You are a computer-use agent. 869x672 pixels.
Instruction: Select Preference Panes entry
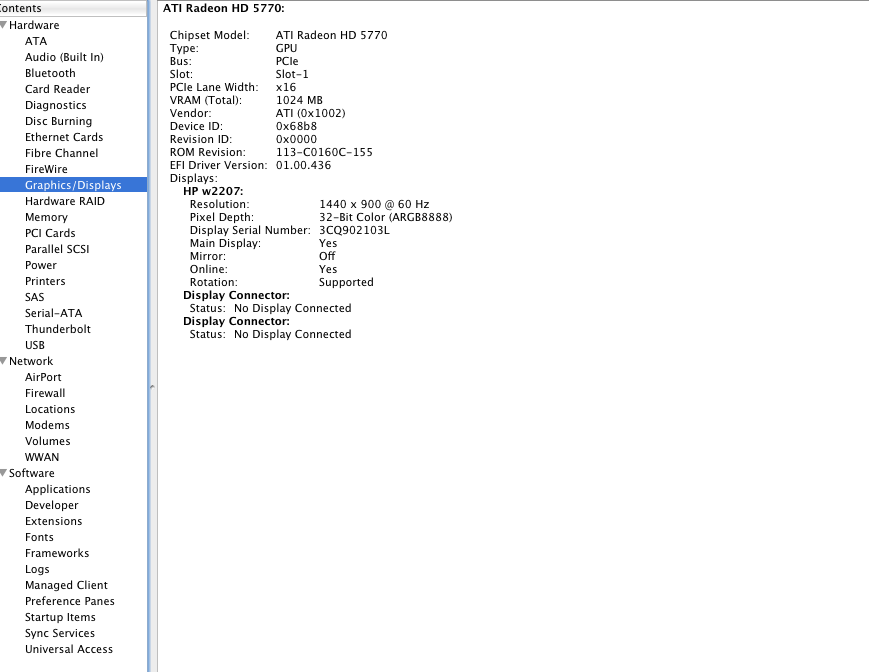(x=70, y=602)
